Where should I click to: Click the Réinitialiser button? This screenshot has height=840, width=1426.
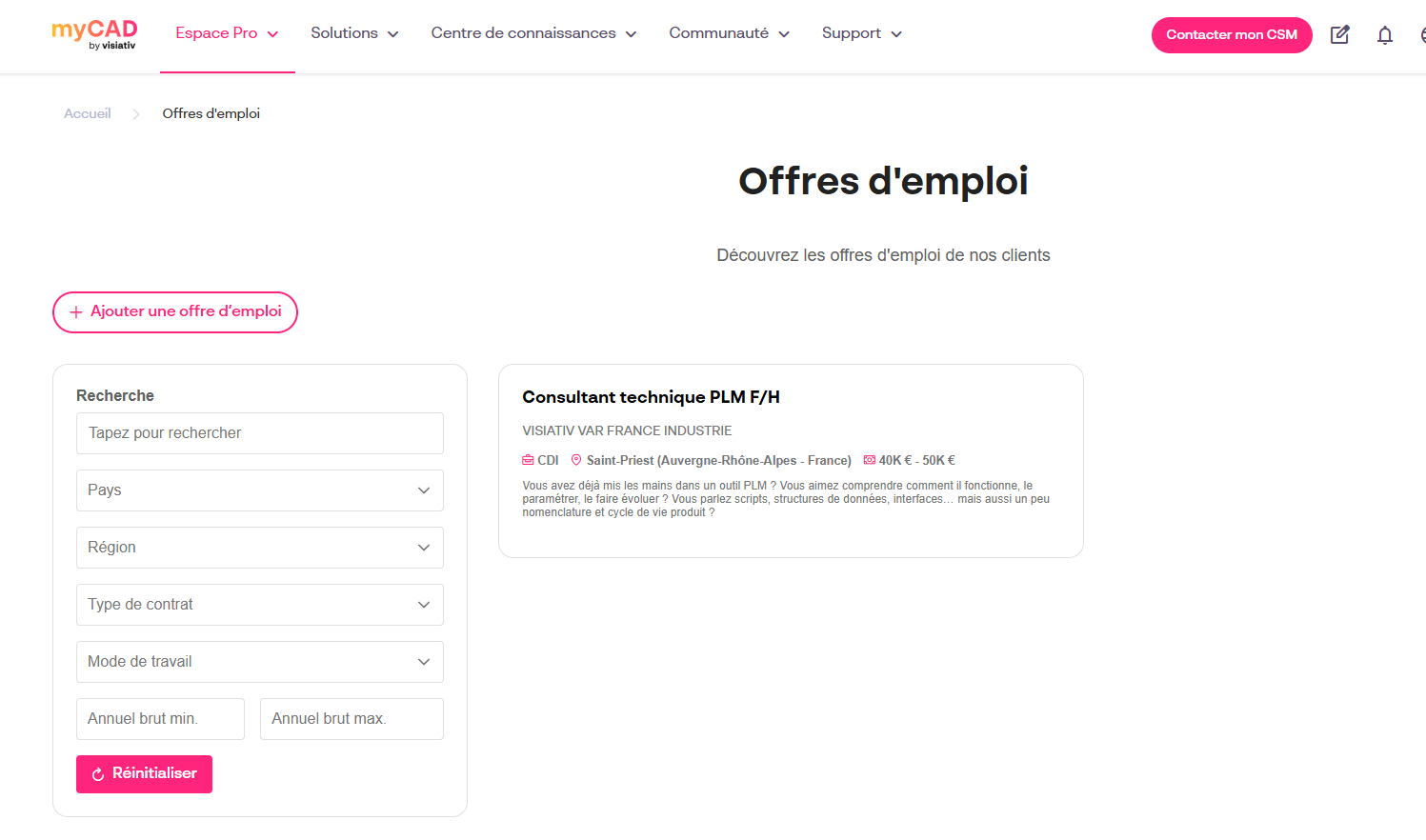(x=144, y=774)
